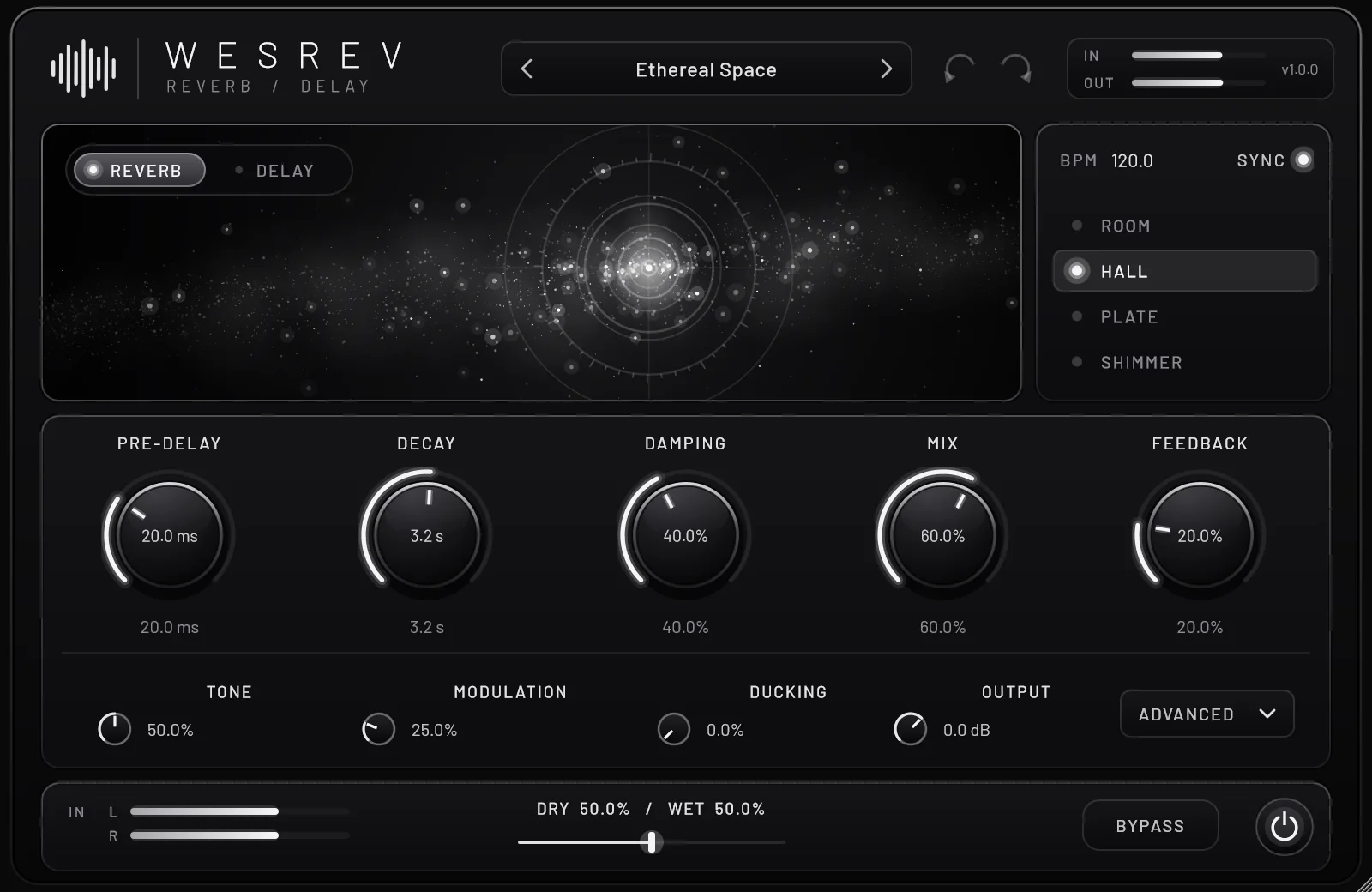1372x892 pixels.
Task: Click the undo arrow icon
Action: [x=959, y=69]
